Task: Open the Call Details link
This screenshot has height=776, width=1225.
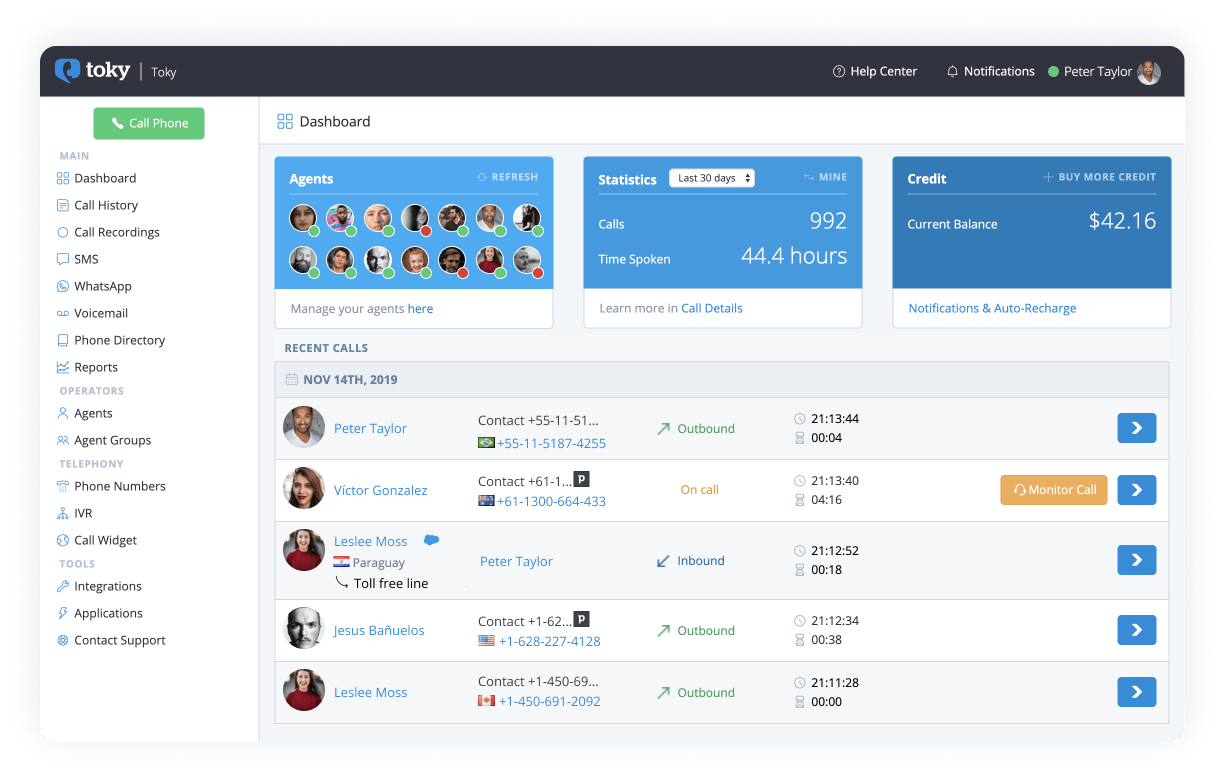Action: (712, 308)
